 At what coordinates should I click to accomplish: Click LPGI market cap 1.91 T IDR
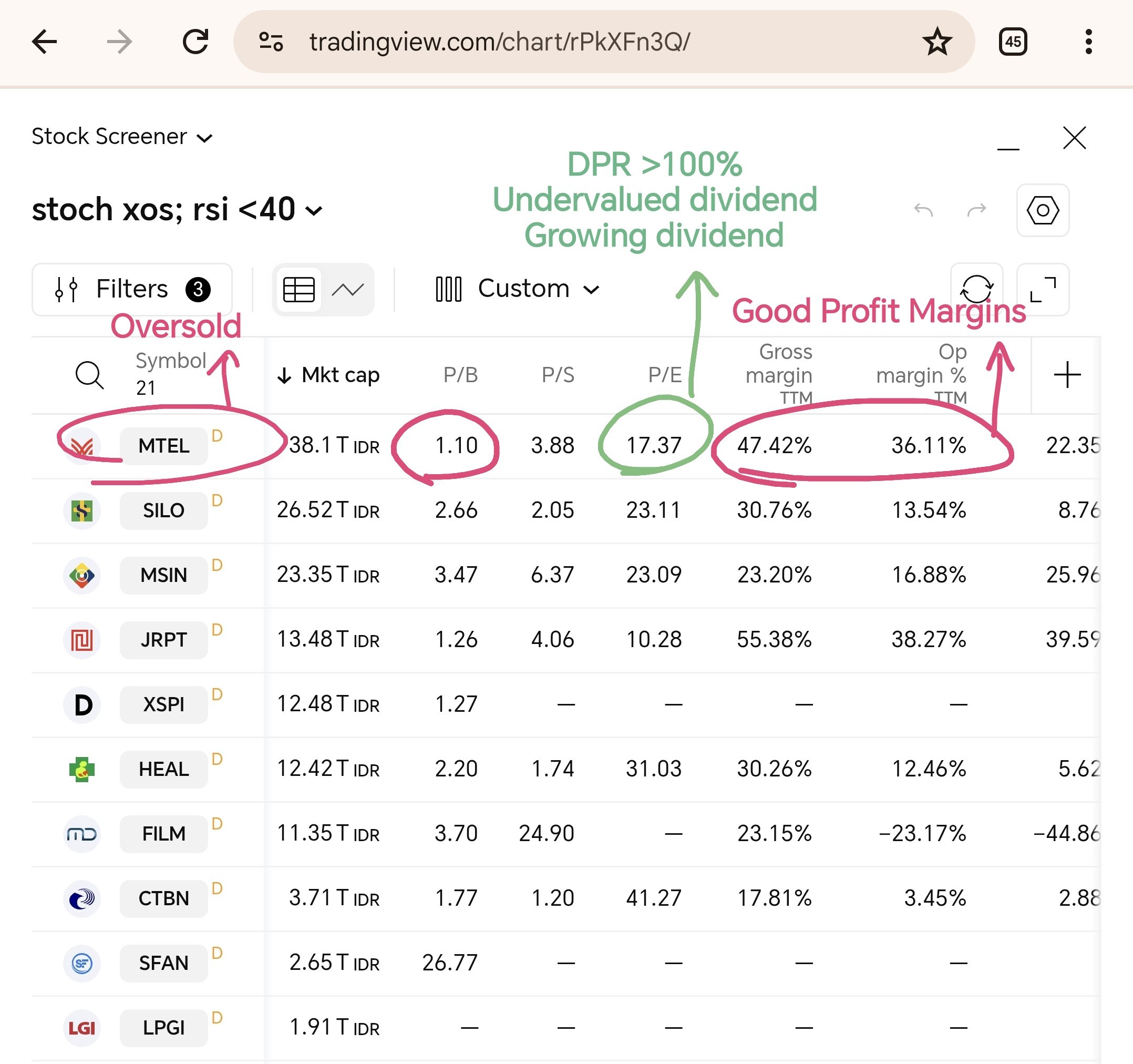pyautogui.click(x=334, y=1027)
